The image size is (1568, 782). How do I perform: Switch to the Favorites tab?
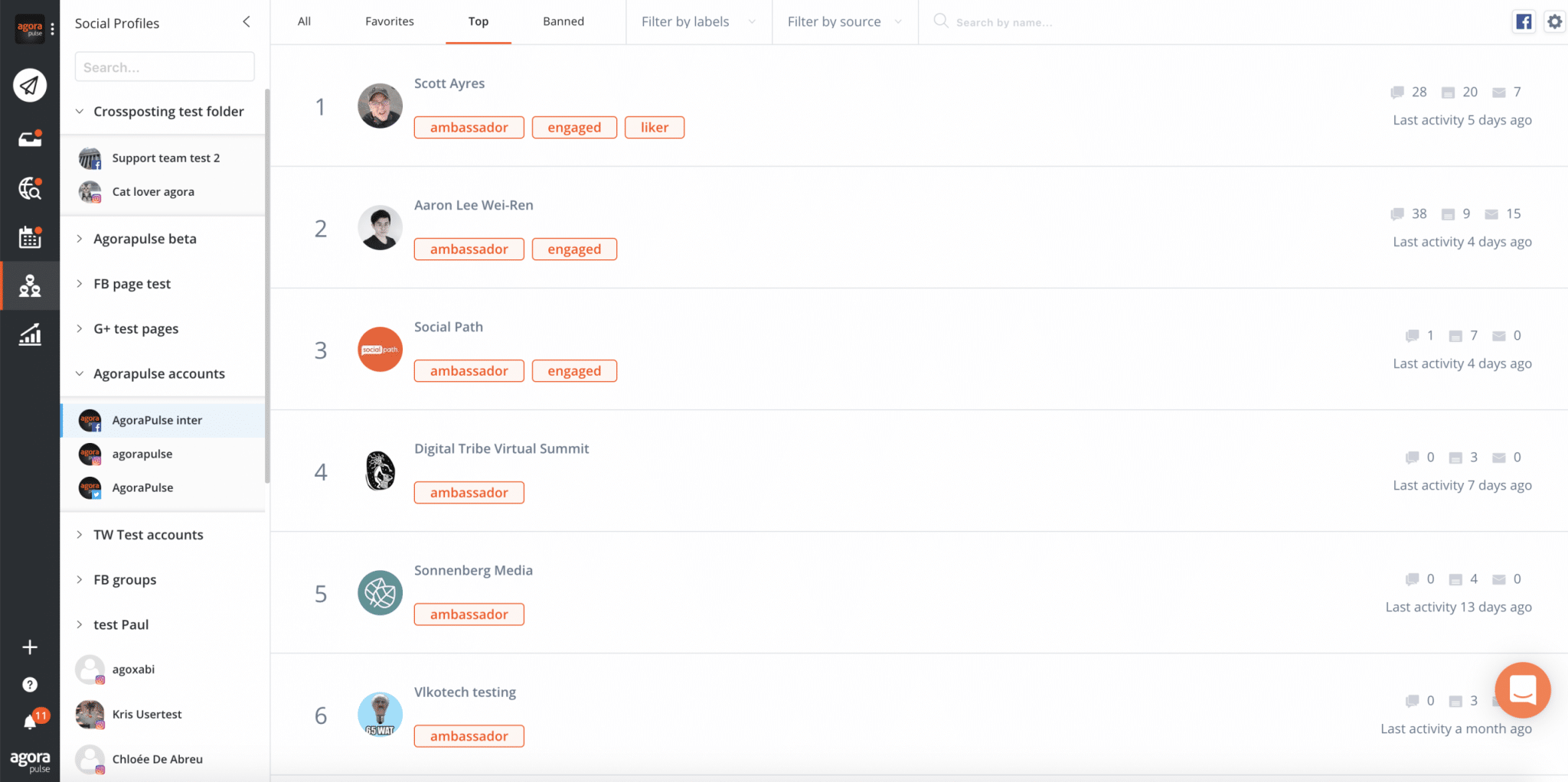(389, 21)
